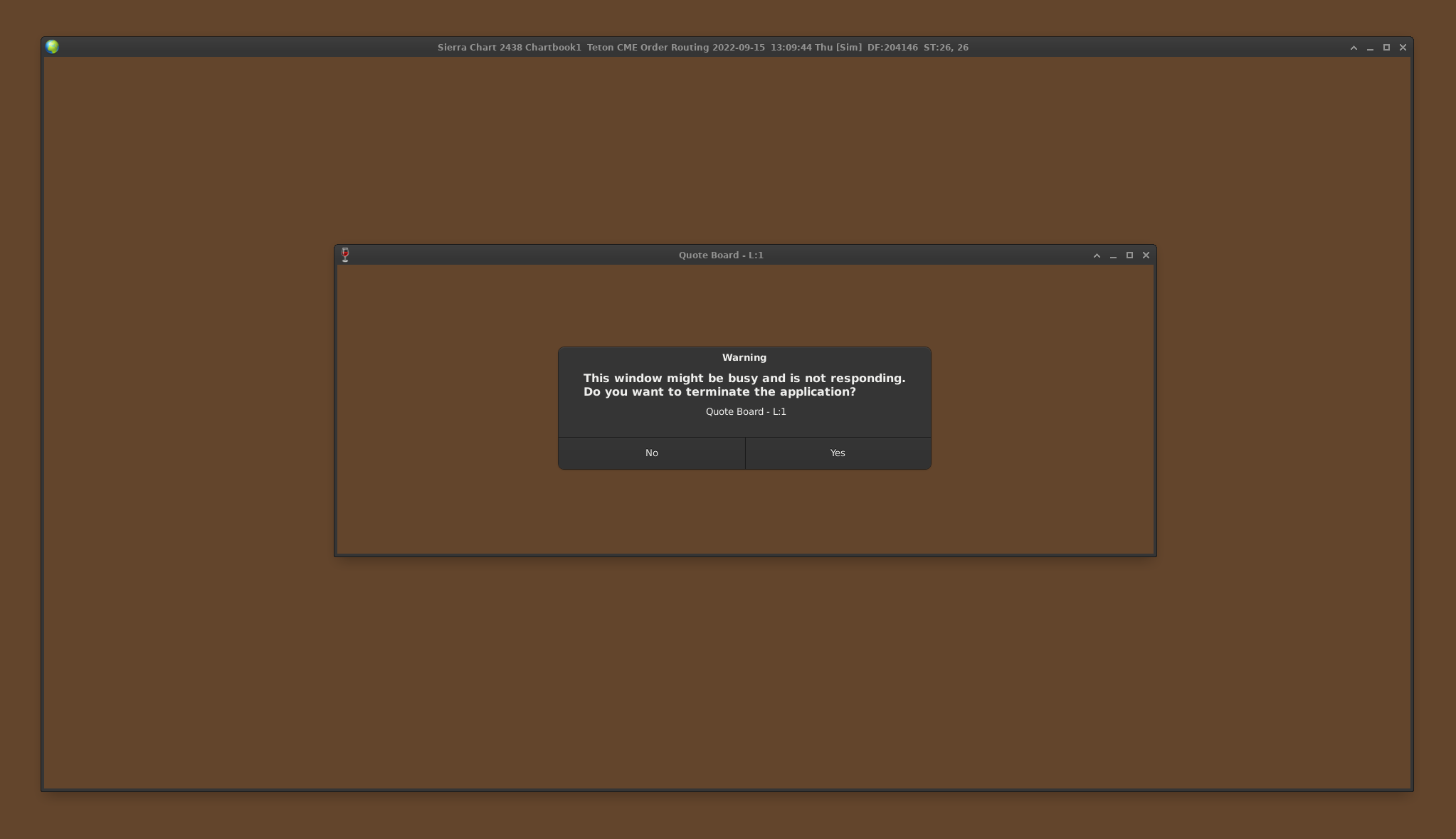Click the Quote Board - L:1 title bar text

[x=720, y=255]
